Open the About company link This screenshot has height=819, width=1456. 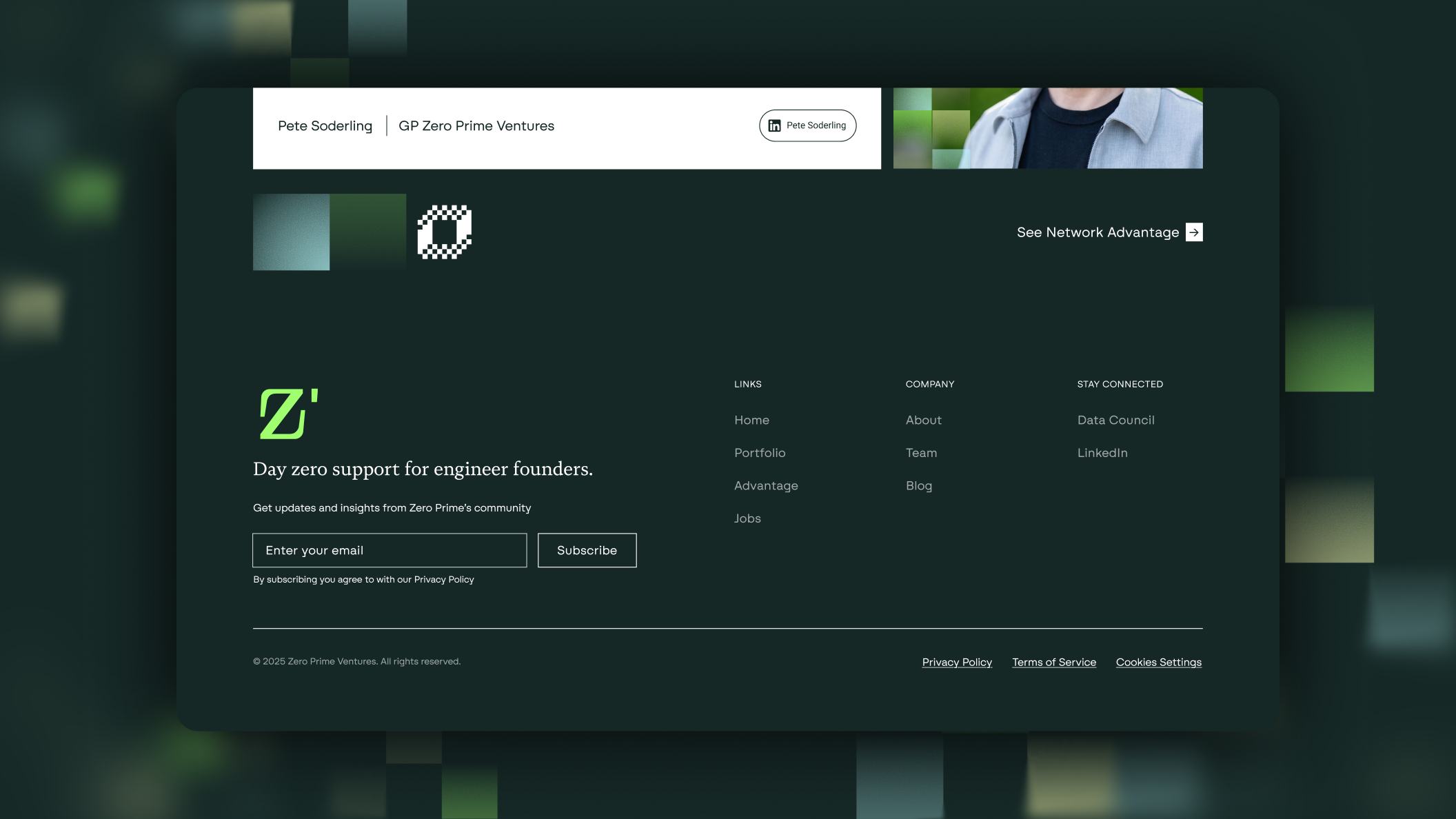pos(923,420)
